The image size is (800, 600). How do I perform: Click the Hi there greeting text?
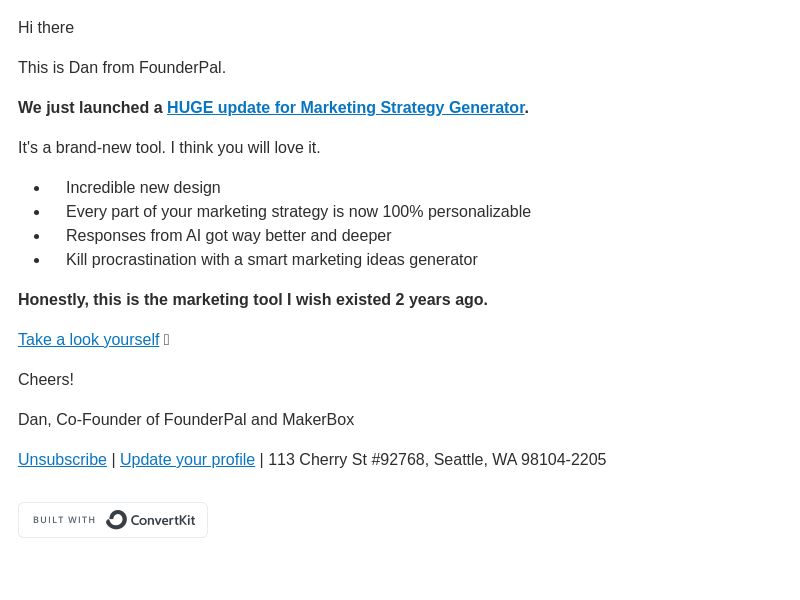coord(46,28)
